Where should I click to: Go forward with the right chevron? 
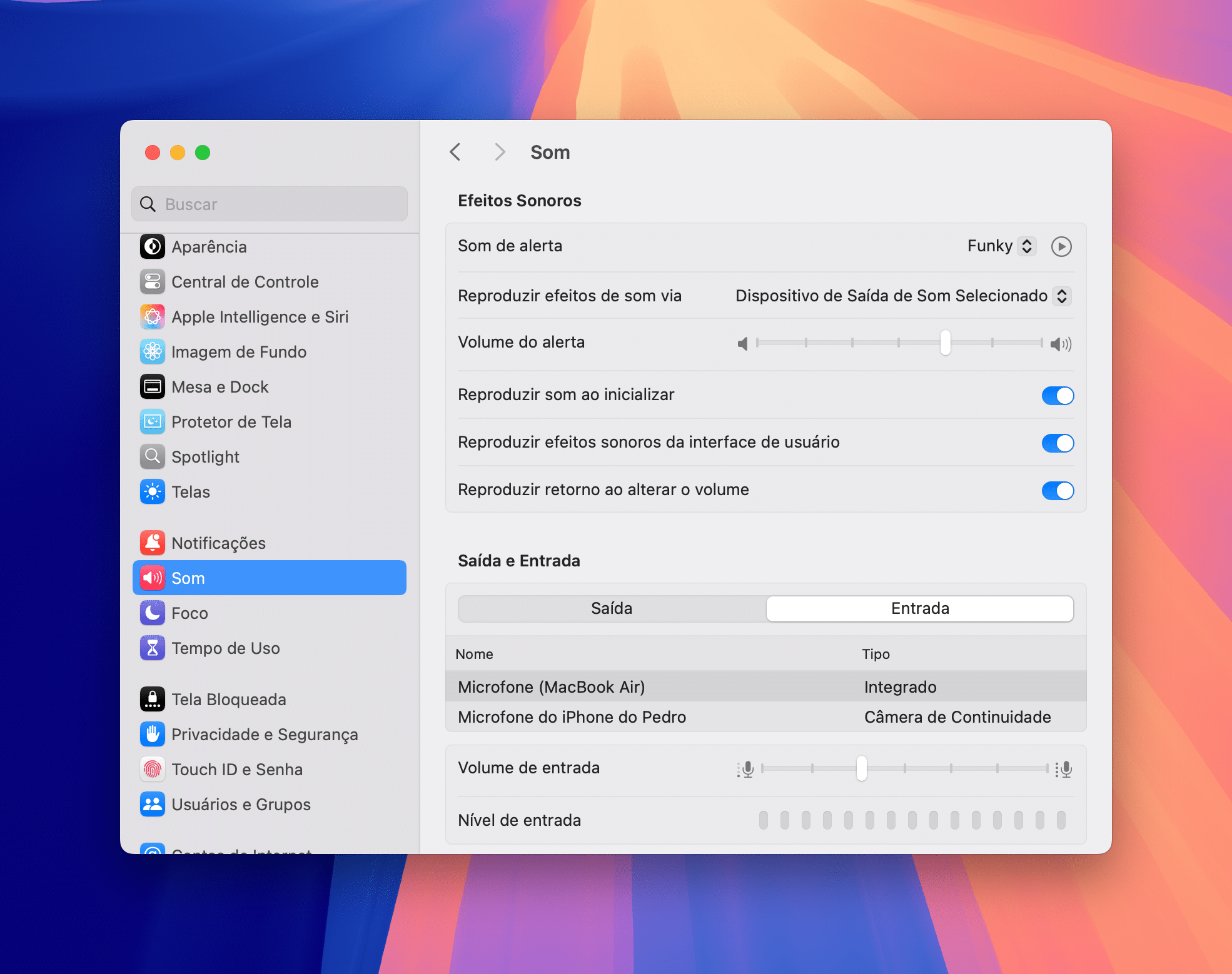[499, 152]
